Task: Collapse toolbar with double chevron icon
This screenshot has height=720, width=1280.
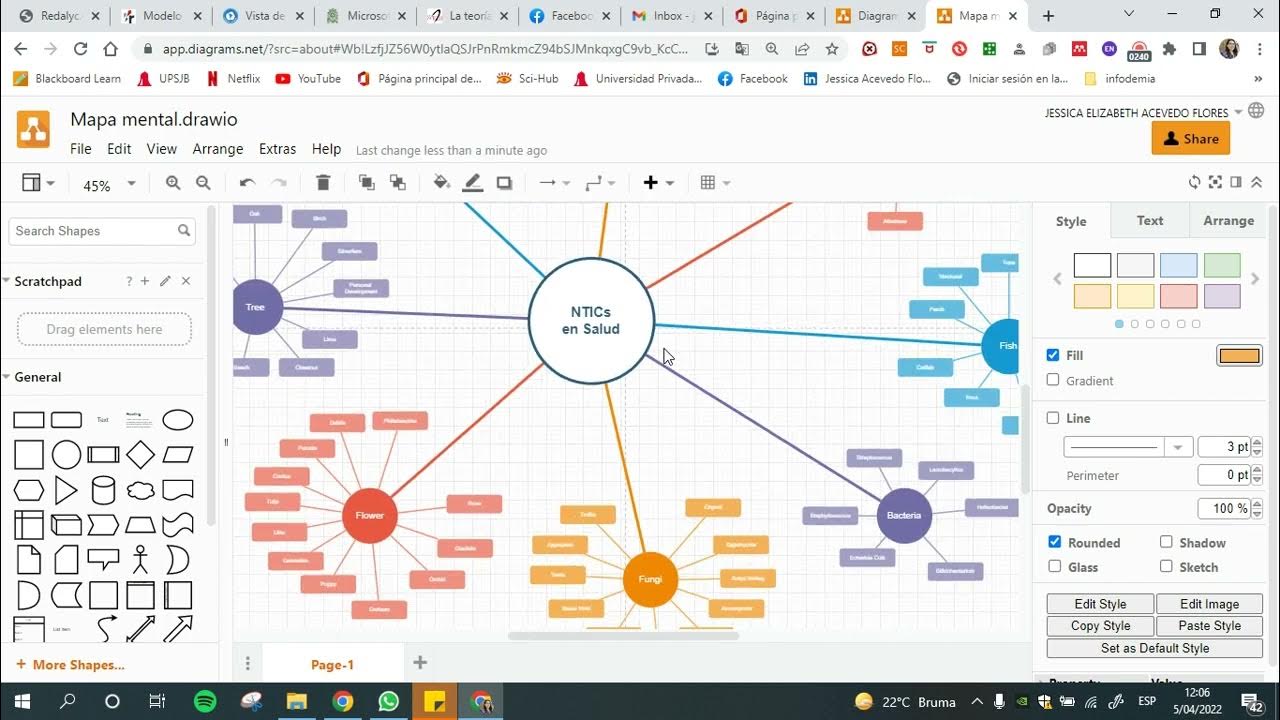Action: tap(1257, 183)
